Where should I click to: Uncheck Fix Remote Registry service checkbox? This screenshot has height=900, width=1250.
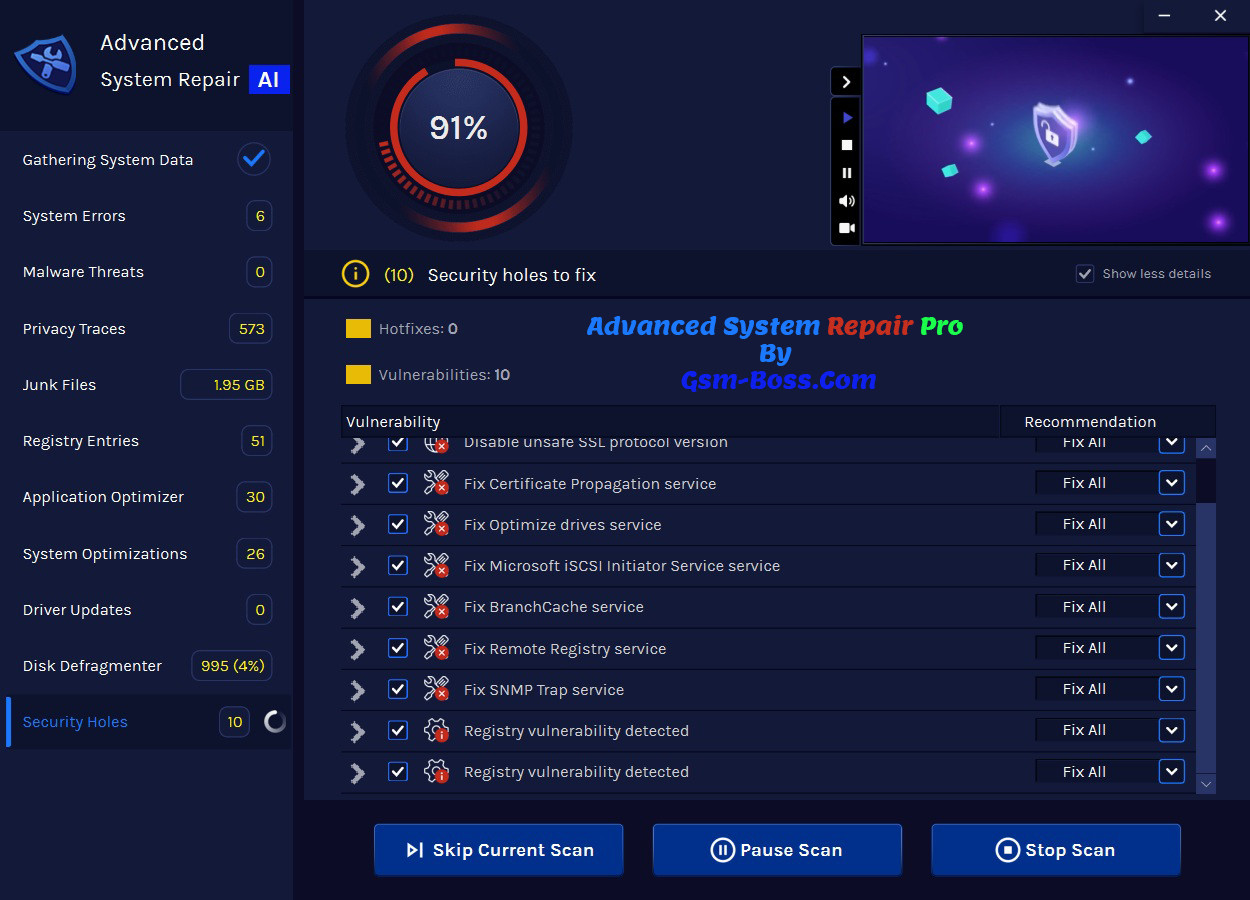(x=398, y=648)
